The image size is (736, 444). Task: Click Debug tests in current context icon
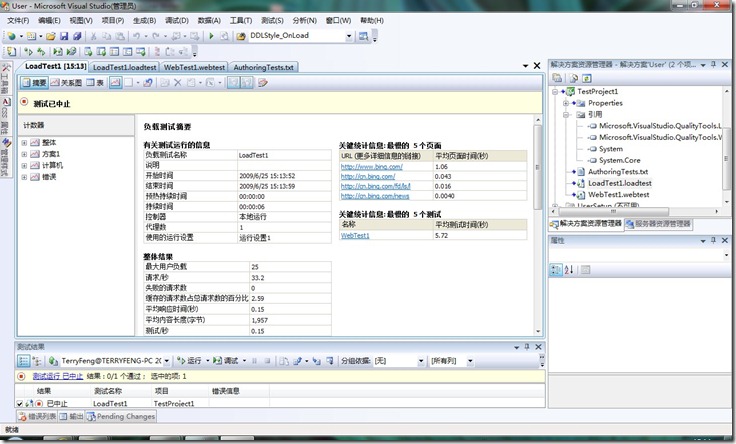(58, 52)
